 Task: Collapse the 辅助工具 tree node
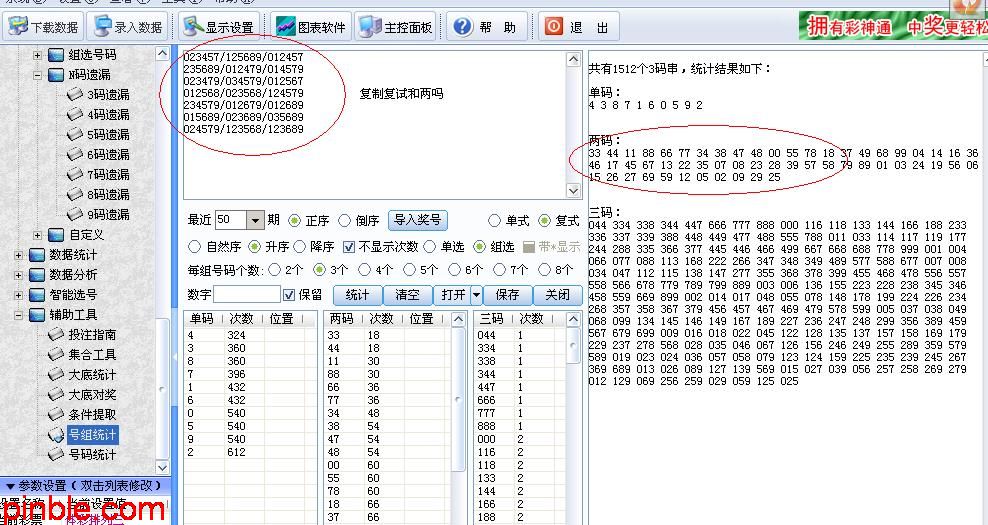18,314
